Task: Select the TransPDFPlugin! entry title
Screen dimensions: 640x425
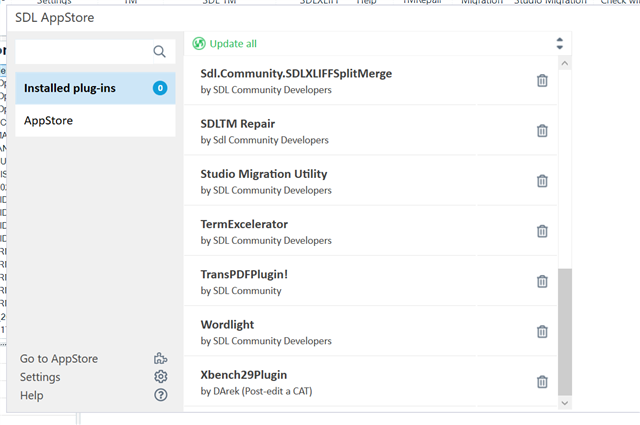Action: pos(244,274)
